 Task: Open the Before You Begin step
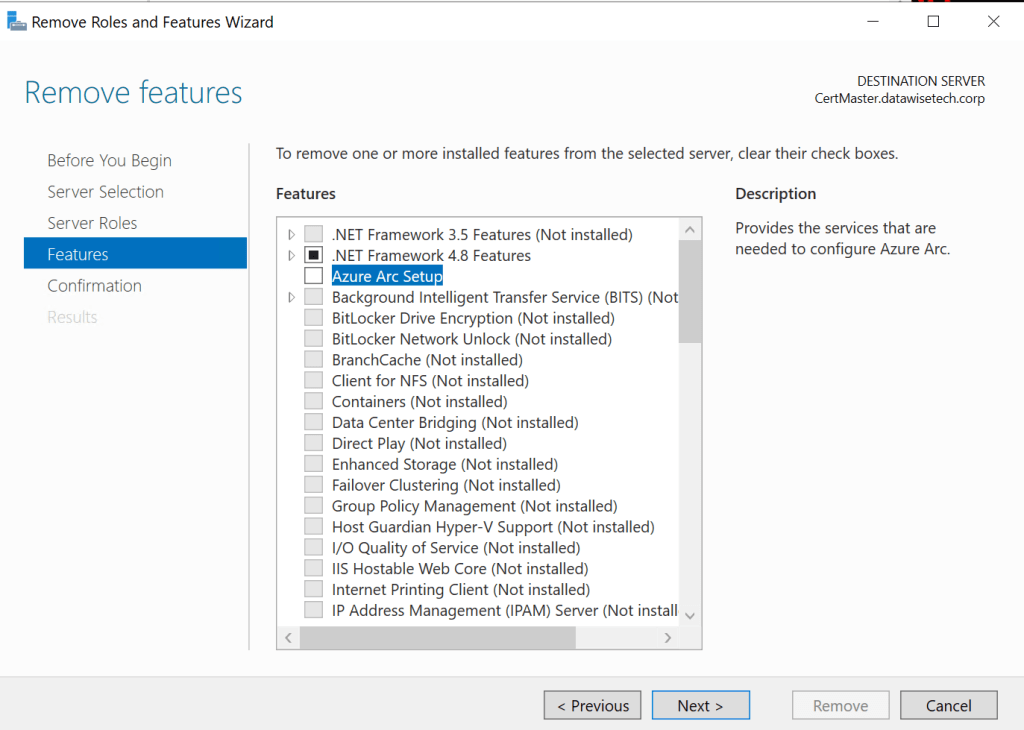[110, 161]
